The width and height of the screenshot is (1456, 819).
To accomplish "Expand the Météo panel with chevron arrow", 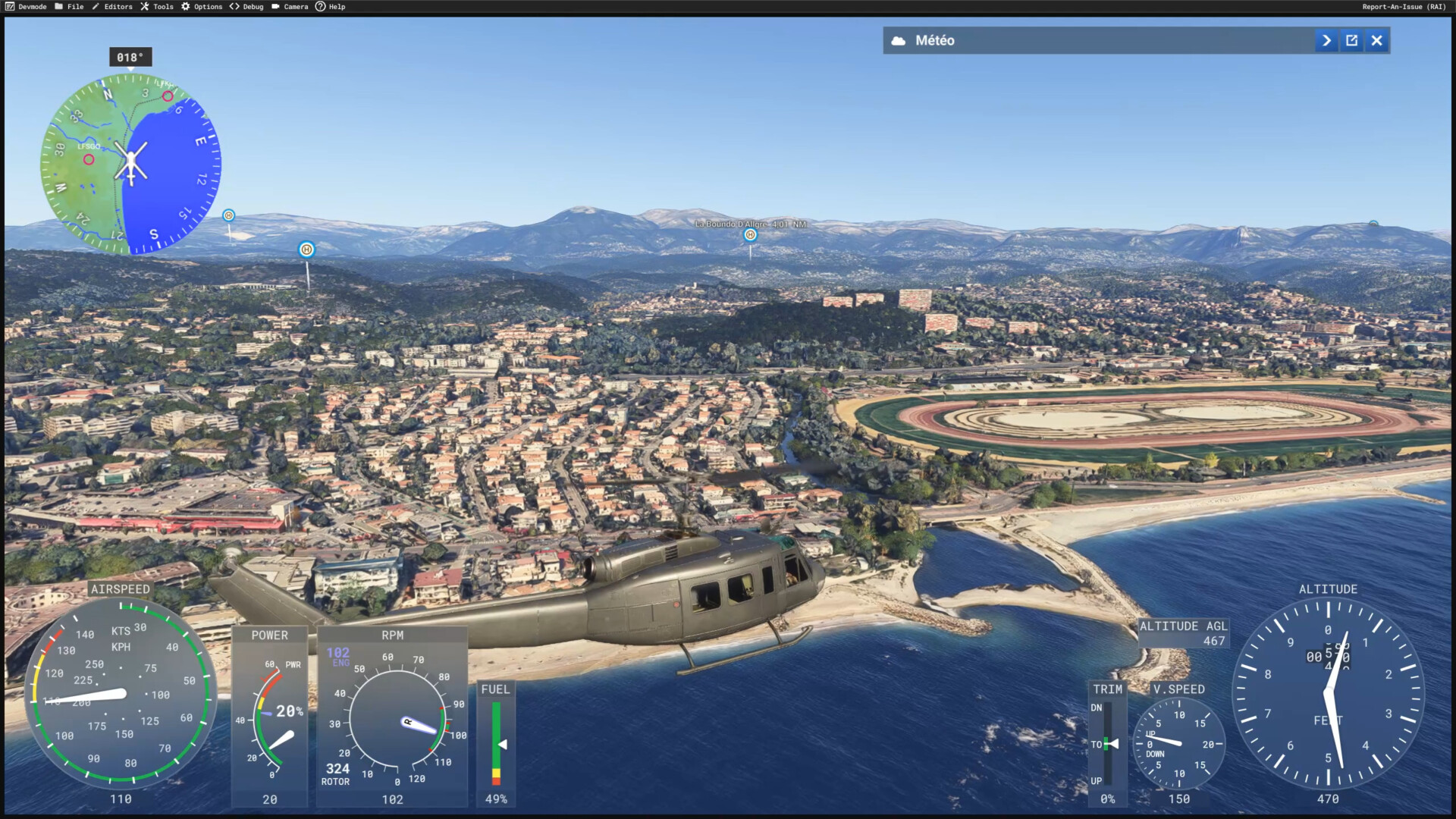I will click(1326, 41).
